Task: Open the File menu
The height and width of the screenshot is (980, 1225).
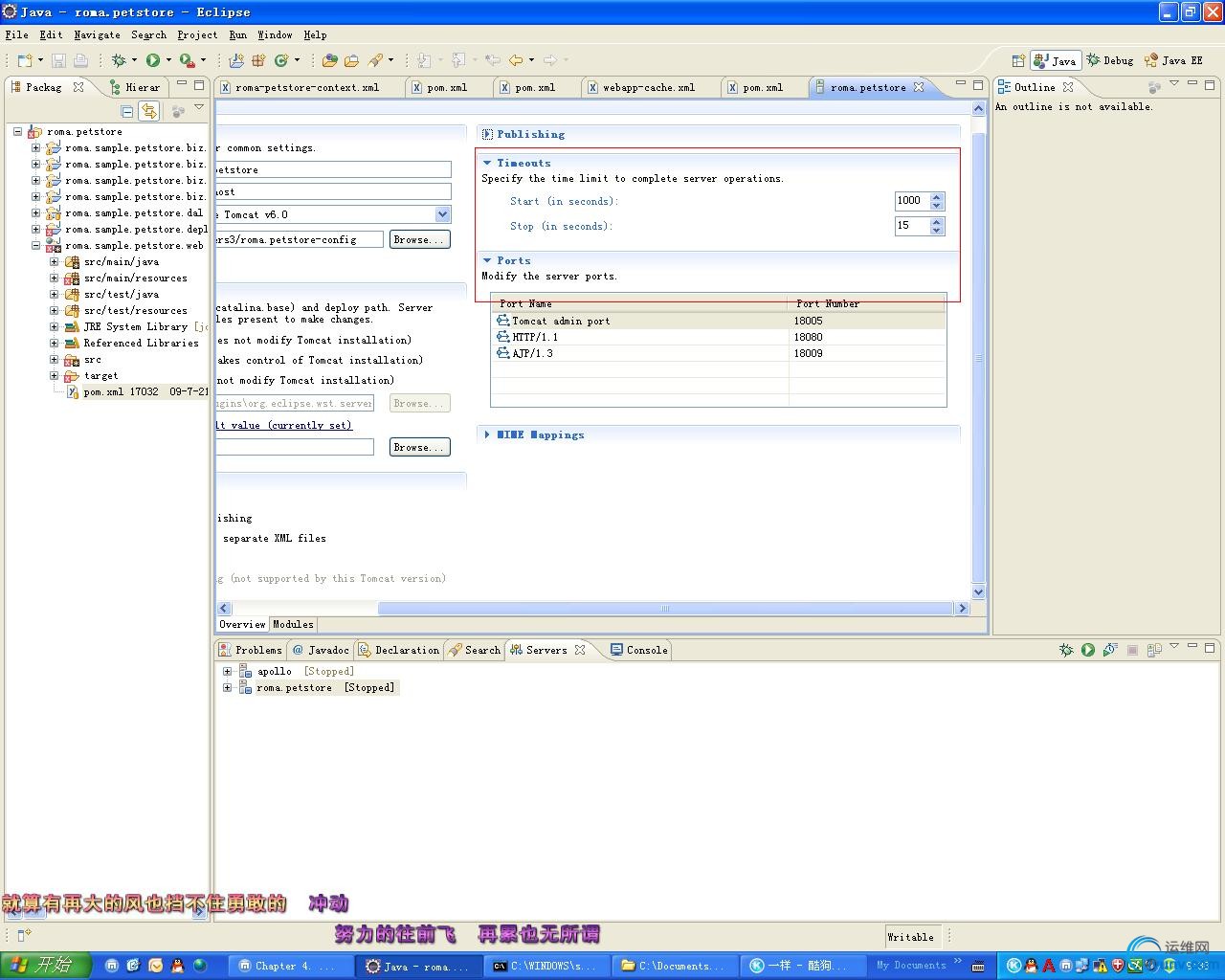Action: 16,34
